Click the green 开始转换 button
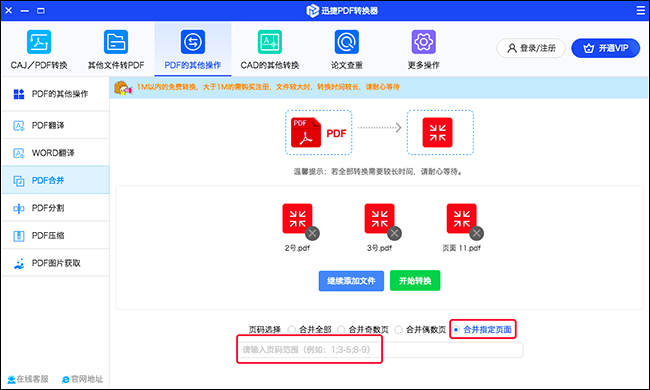 415,281
